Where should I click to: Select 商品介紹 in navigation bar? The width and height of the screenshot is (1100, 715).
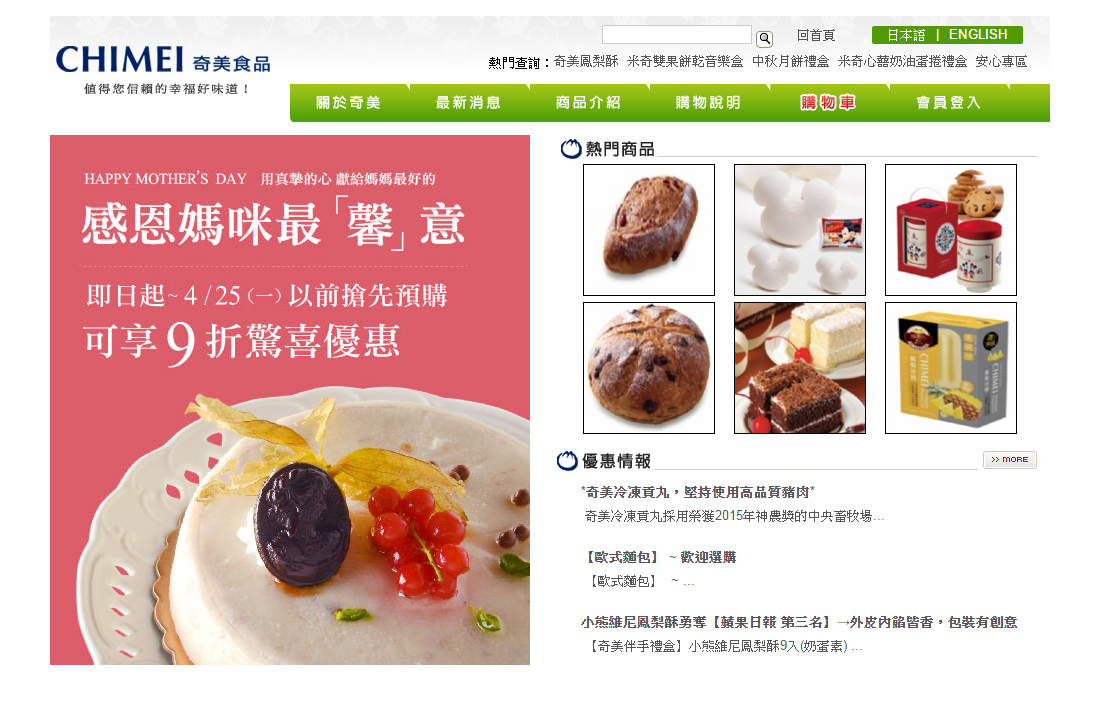pyautogui.click(x=588, y=102)
